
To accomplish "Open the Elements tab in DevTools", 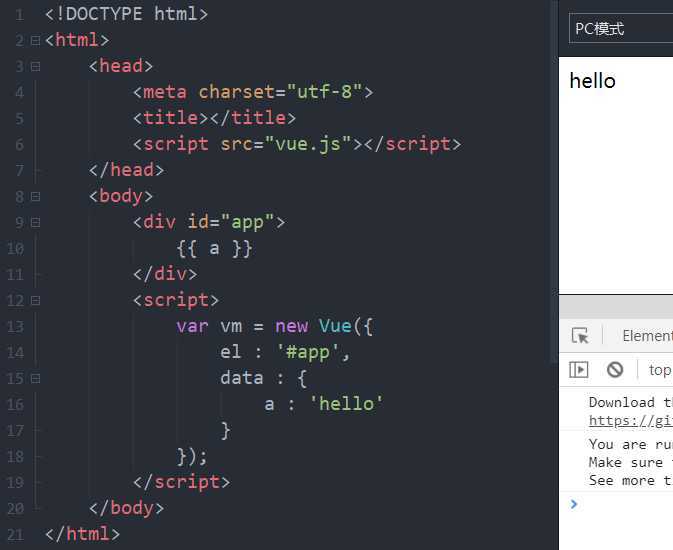I will [x=647, y=336].
